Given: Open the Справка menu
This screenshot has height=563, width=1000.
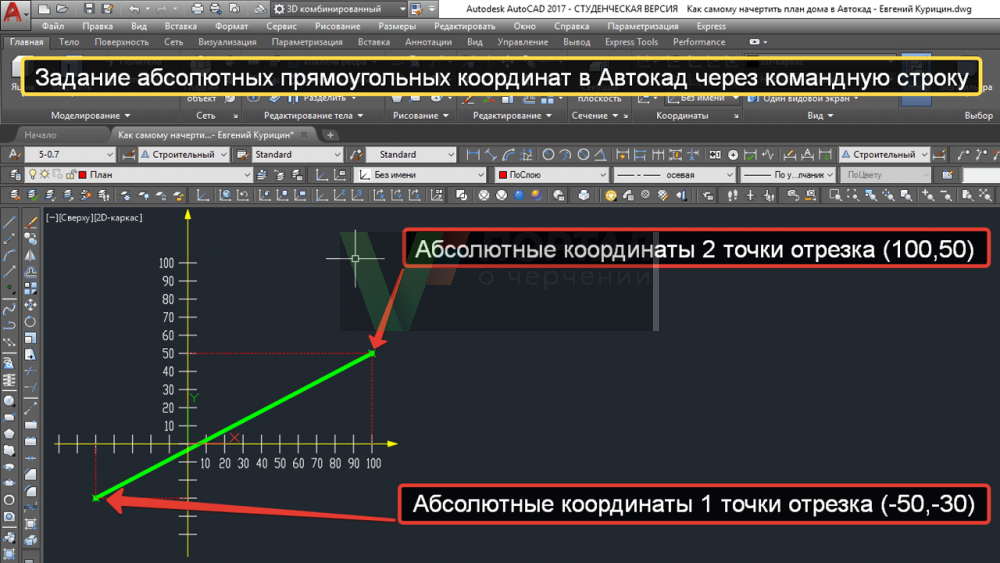Looking at the screenshot, I should [571, 26].
